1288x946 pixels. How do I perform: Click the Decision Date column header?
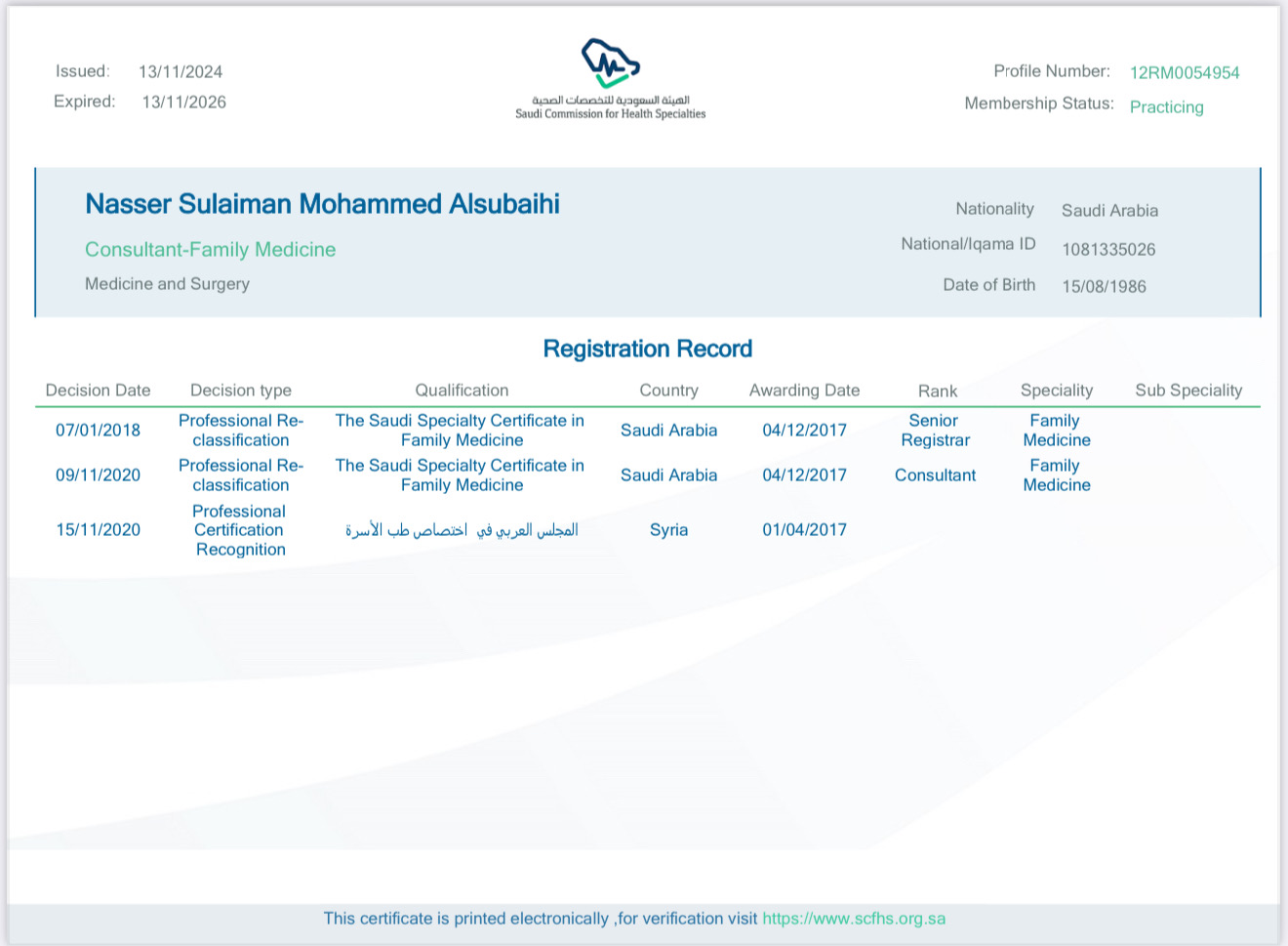point(98,391)
